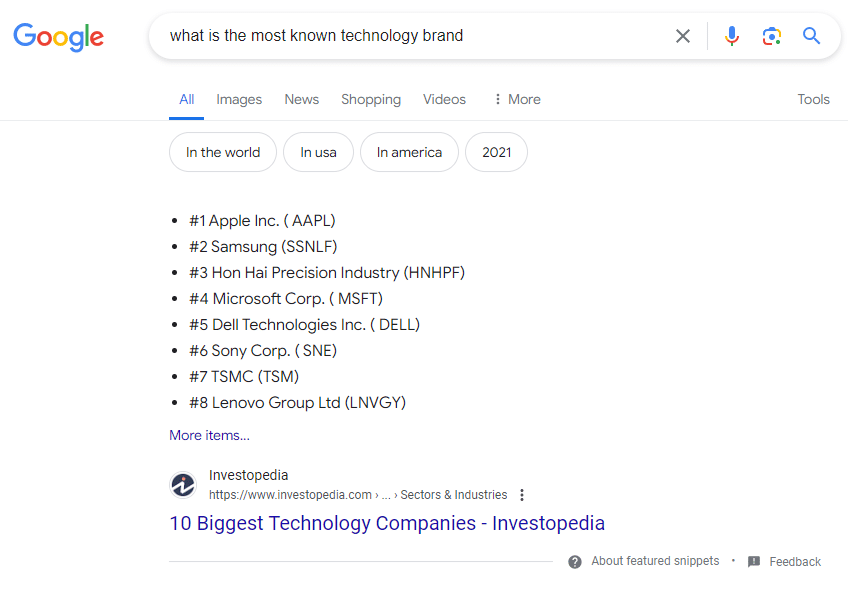Image resolution: width=848 pixels, height=600 pixels.
Task: Open Google Lens image search icon
Action: tap(771, 36)
